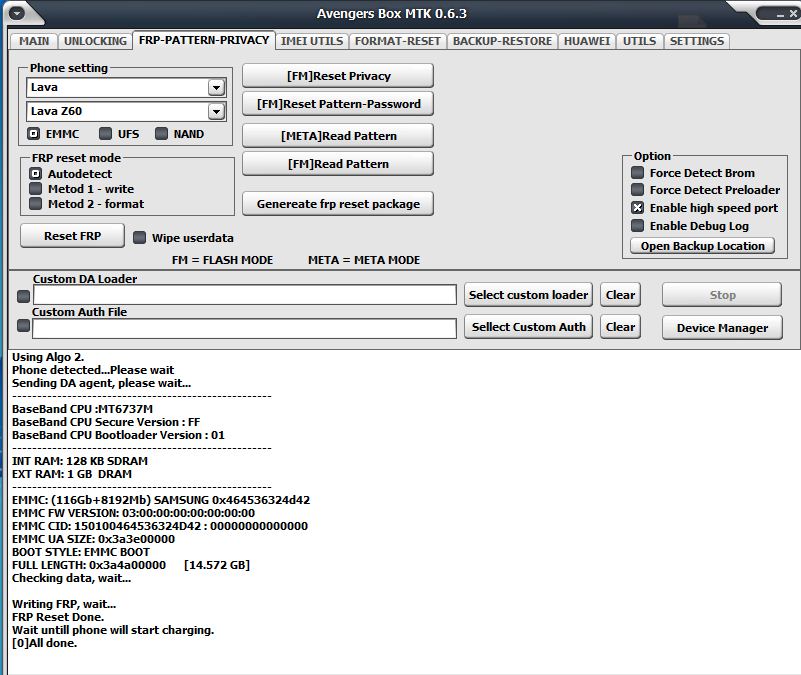Viewport: 801px width, 675px height.
Task: Close the Avengers Box window
Action: [793, 14]
